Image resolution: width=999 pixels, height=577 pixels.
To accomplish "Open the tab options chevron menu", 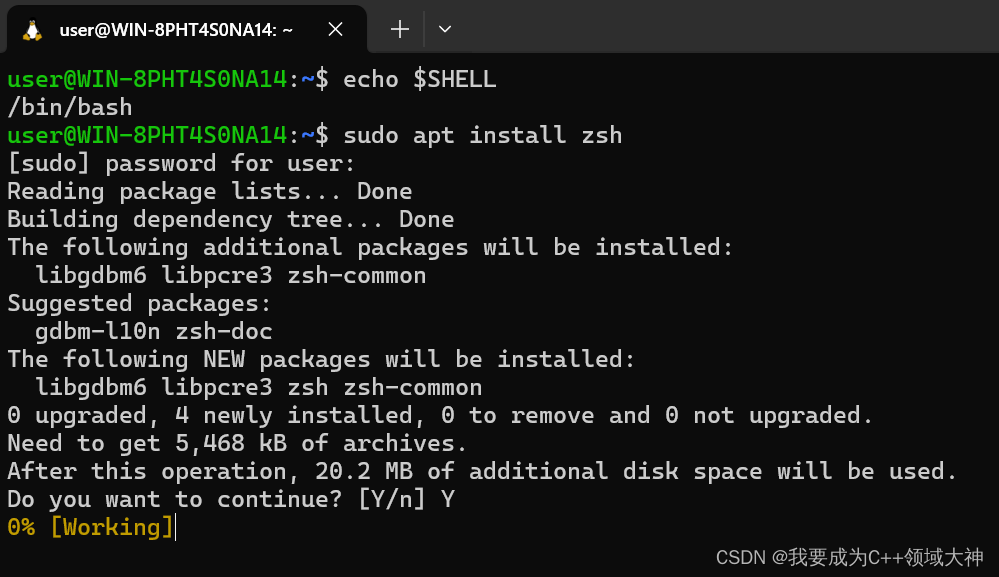I will (x=444, y=29).
